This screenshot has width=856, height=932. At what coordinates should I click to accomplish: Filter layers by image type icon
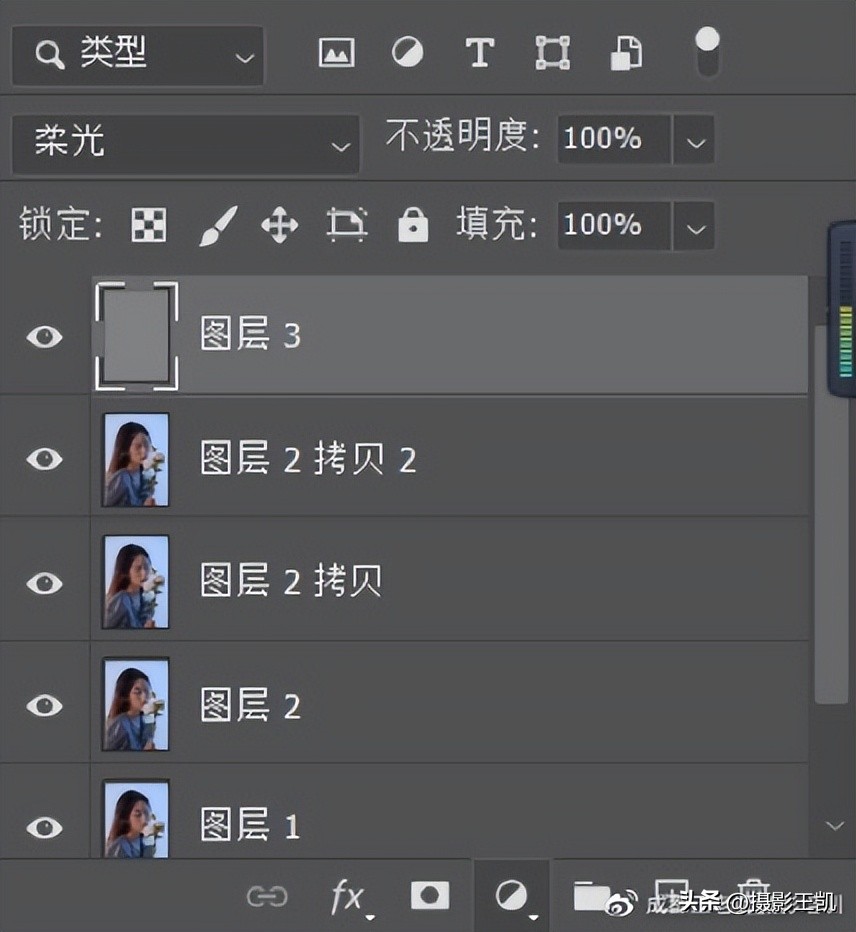(336, 54)
